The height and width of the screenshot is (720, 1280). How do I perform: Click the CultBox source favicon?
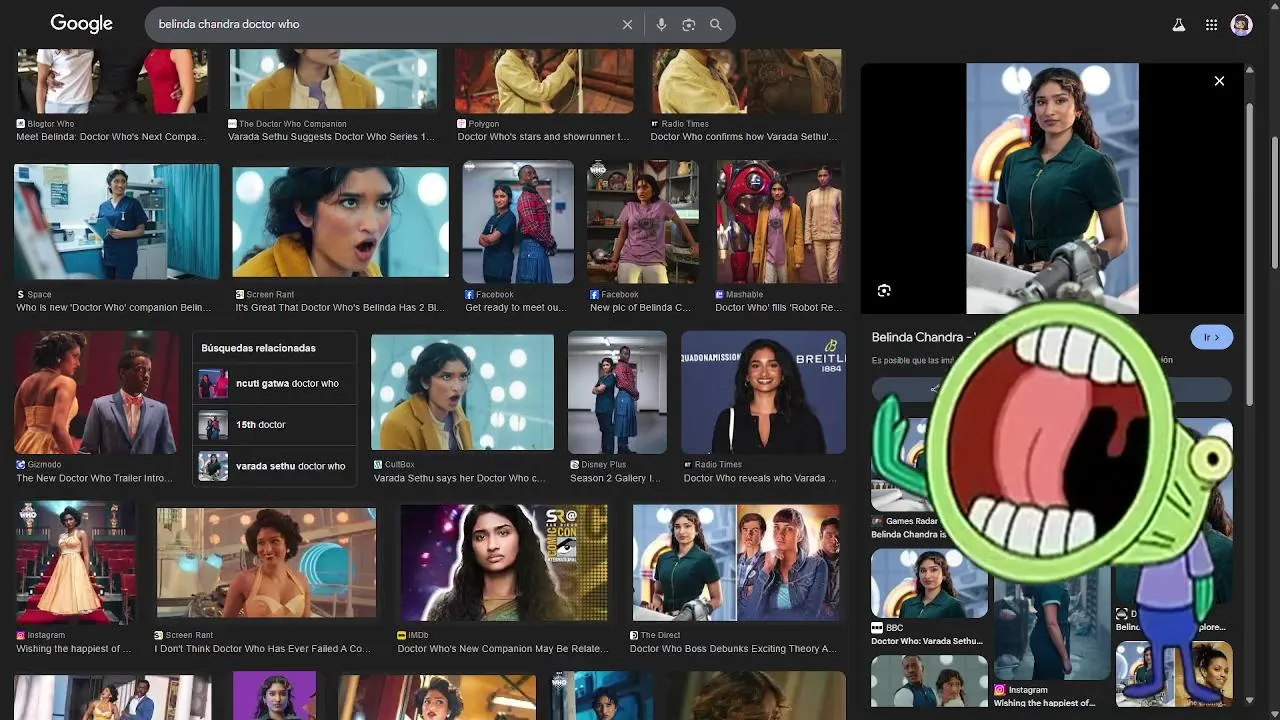point(378,465)
